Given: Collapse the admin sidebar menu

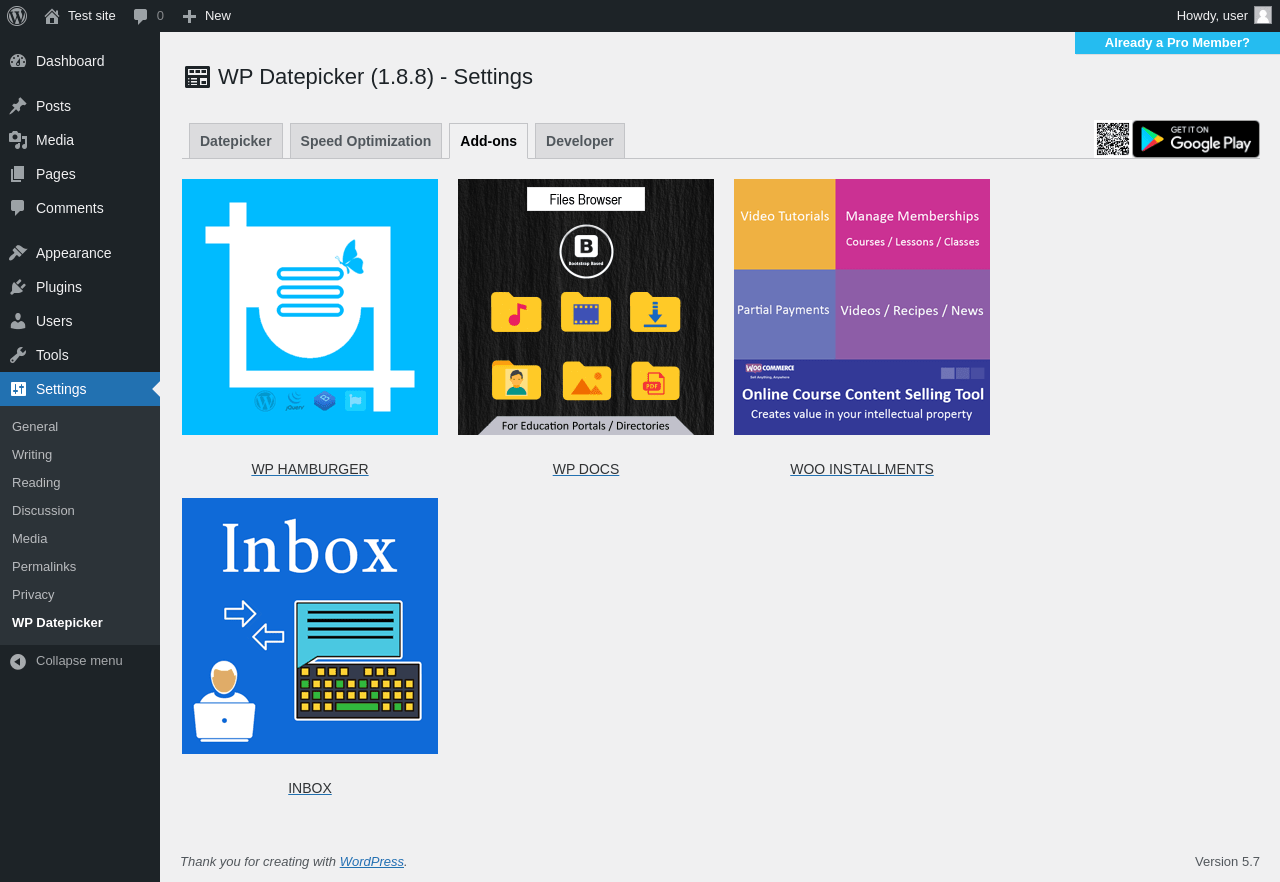Looking at the screenshot, I should pos(80,661).
